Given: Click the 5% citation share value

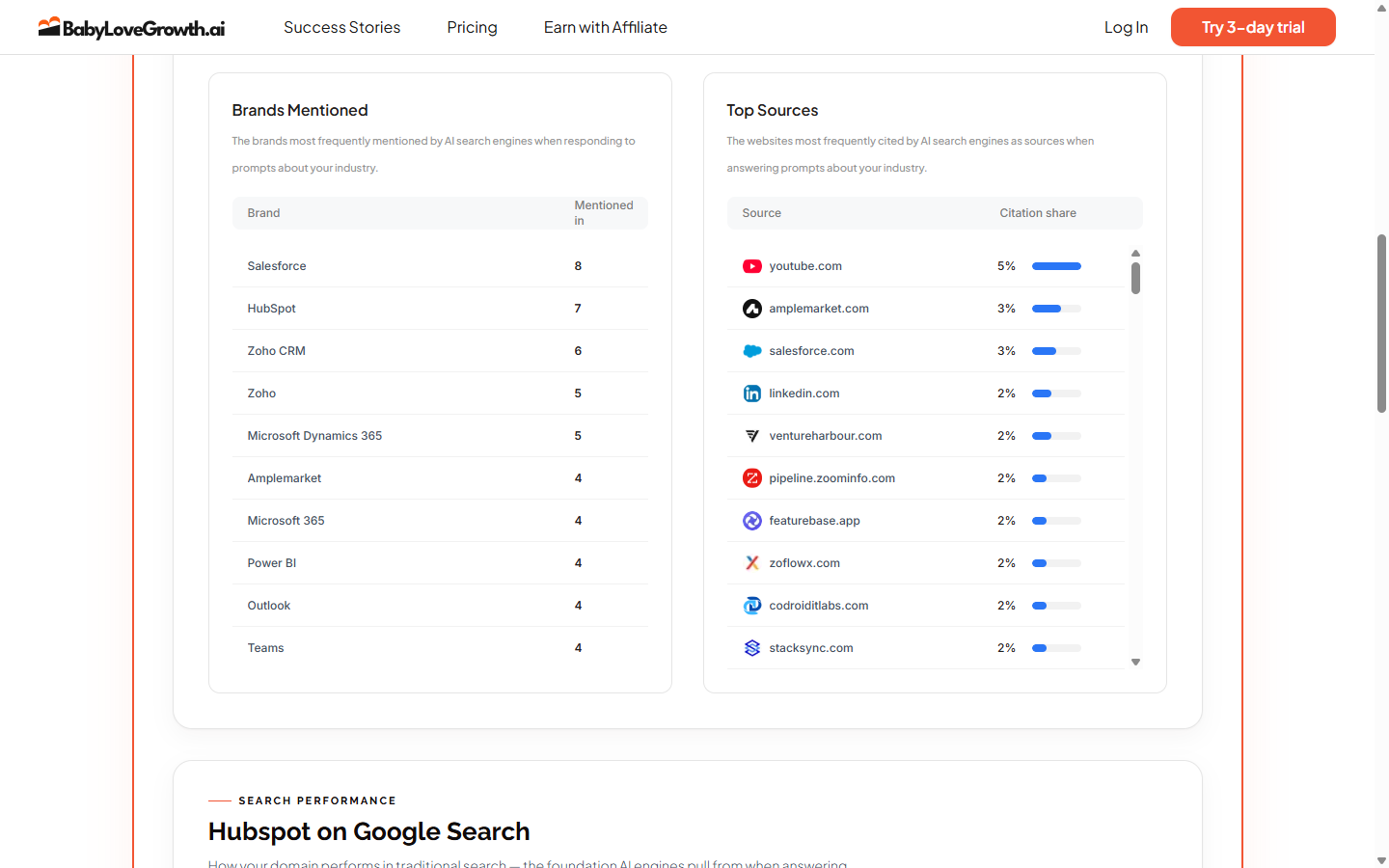Looking at the screenshot, I should [1006, 266].
